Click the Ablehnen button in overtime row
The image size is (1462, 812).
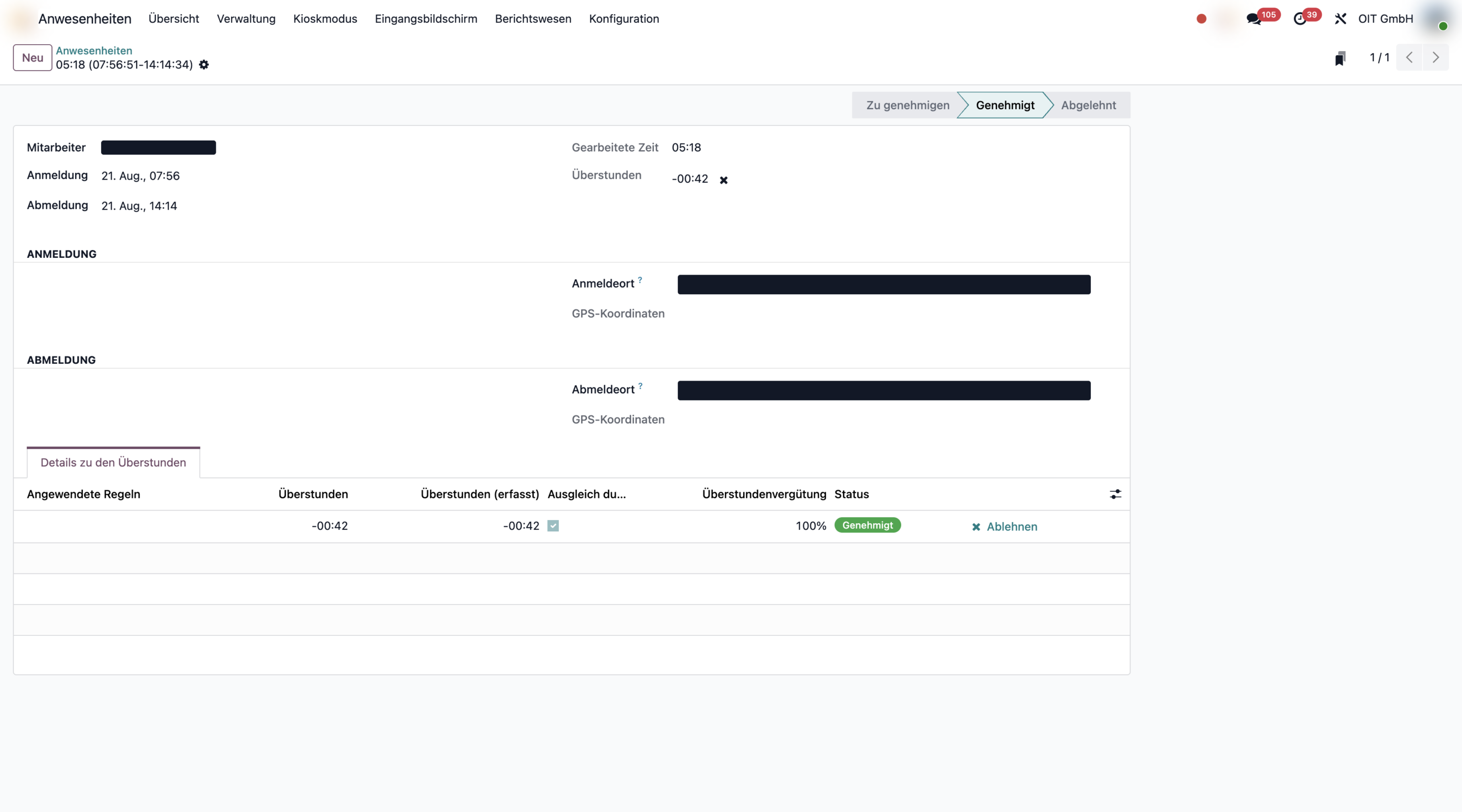1004,527
